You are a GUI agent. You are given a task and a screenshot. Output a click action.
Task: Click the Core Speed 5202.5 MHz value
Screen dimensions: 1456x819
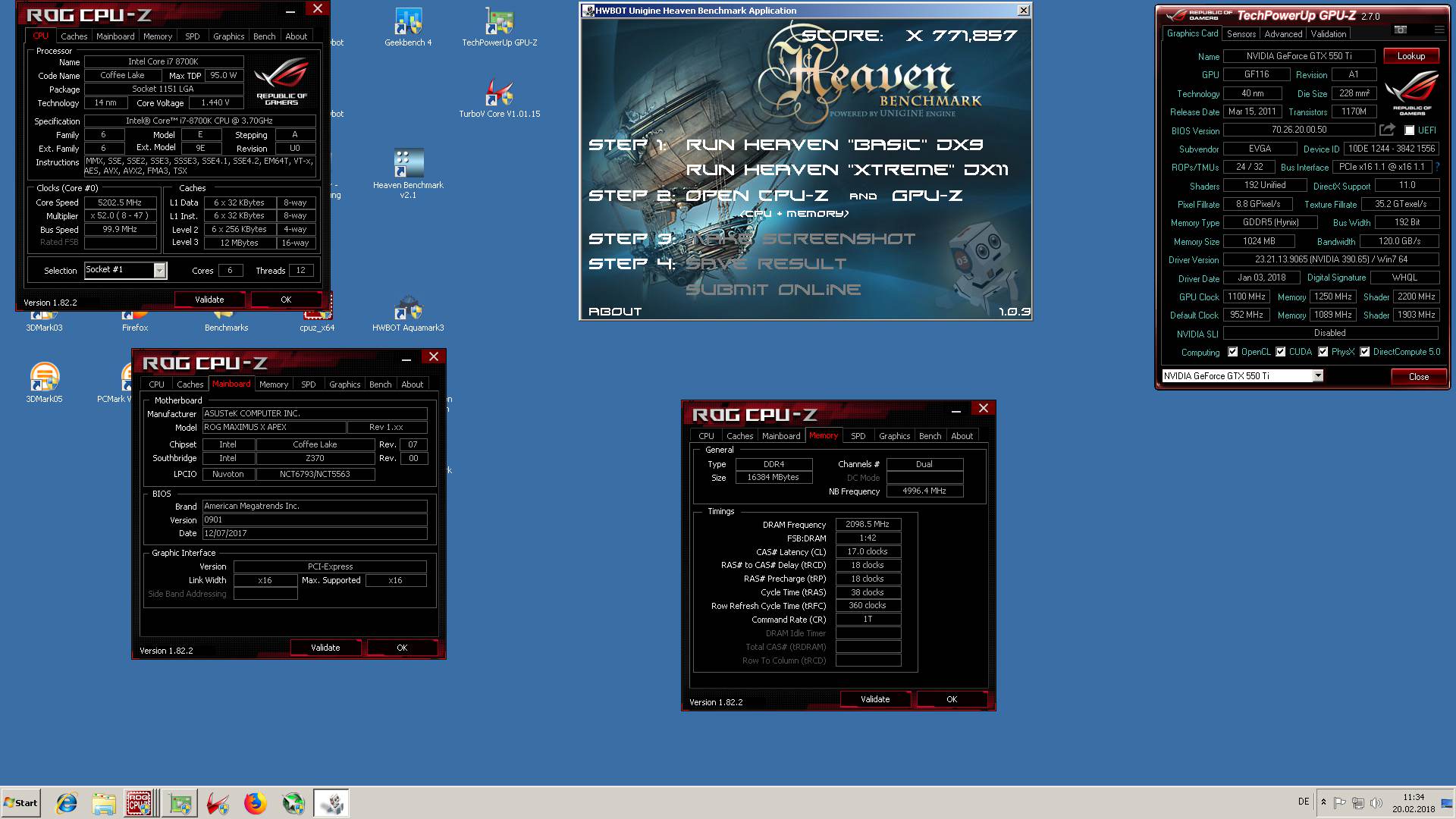point(120,202)
